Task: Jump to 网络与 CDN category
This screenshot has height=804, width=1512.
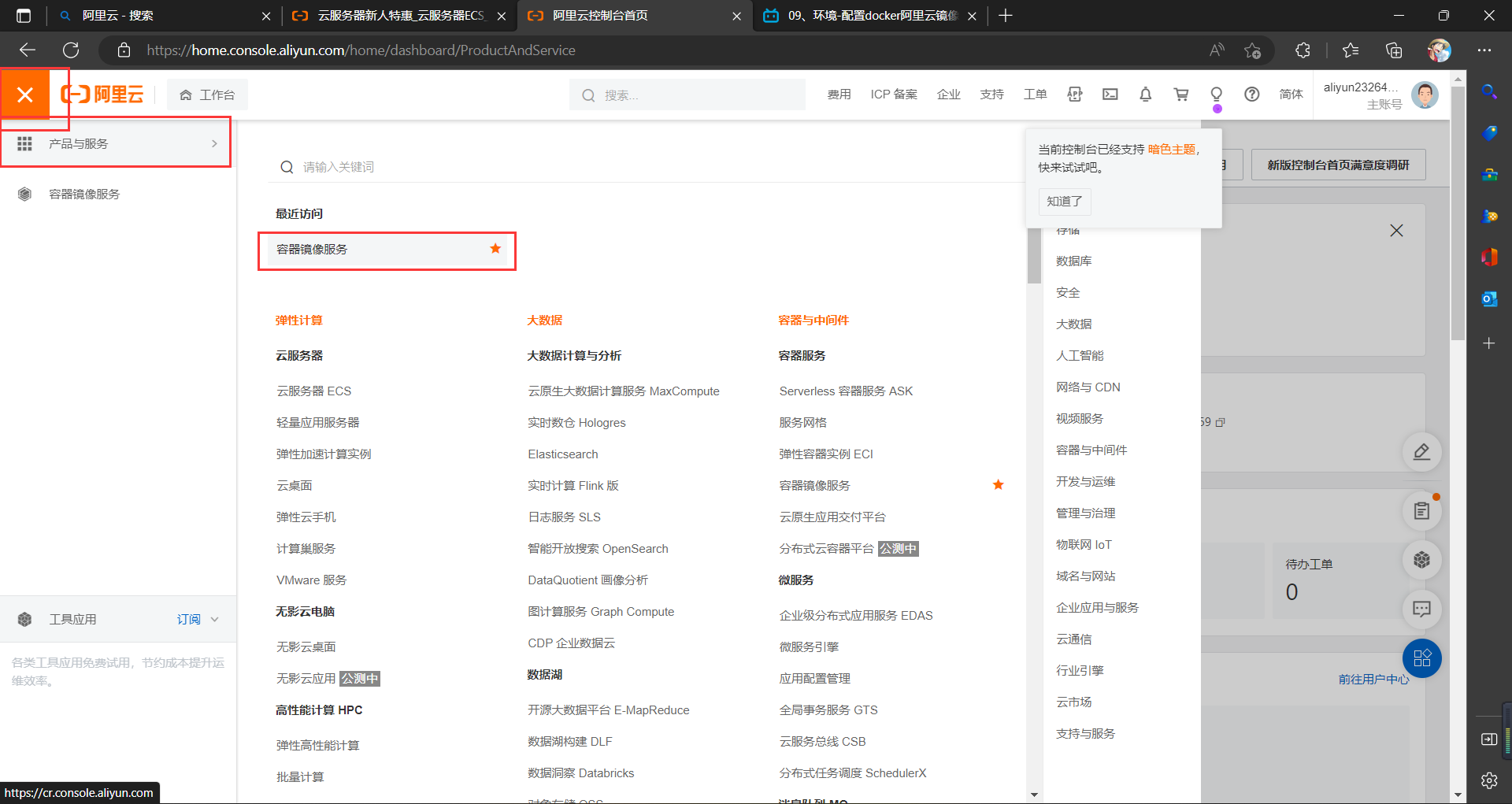Action: pyautogui.click(x=1088, y=387)
